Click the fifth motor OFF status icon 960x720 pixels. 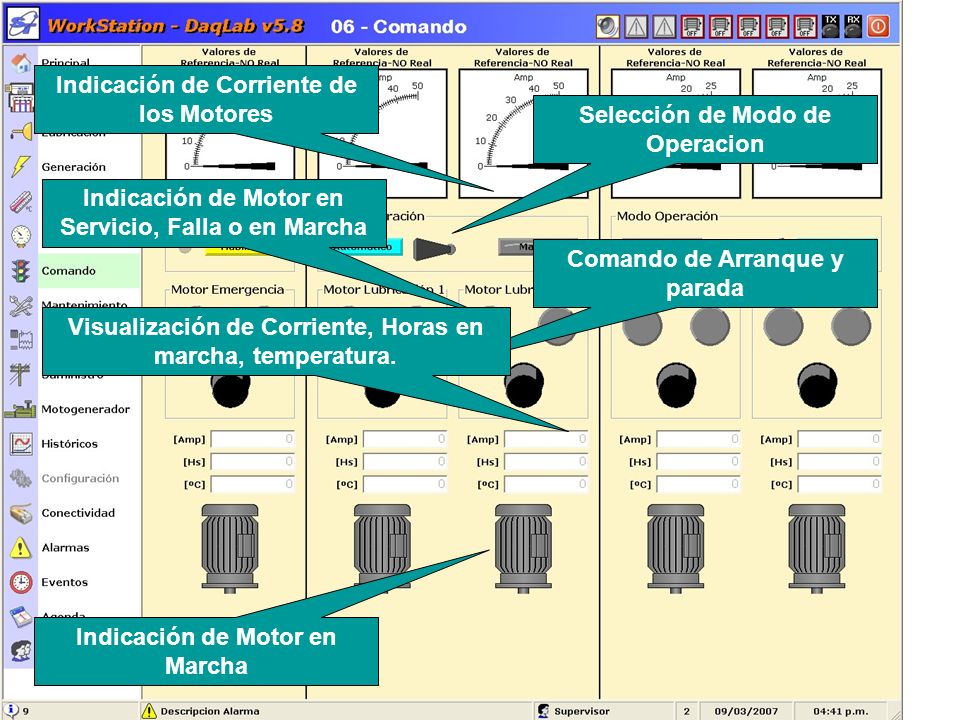pos(805,26)
